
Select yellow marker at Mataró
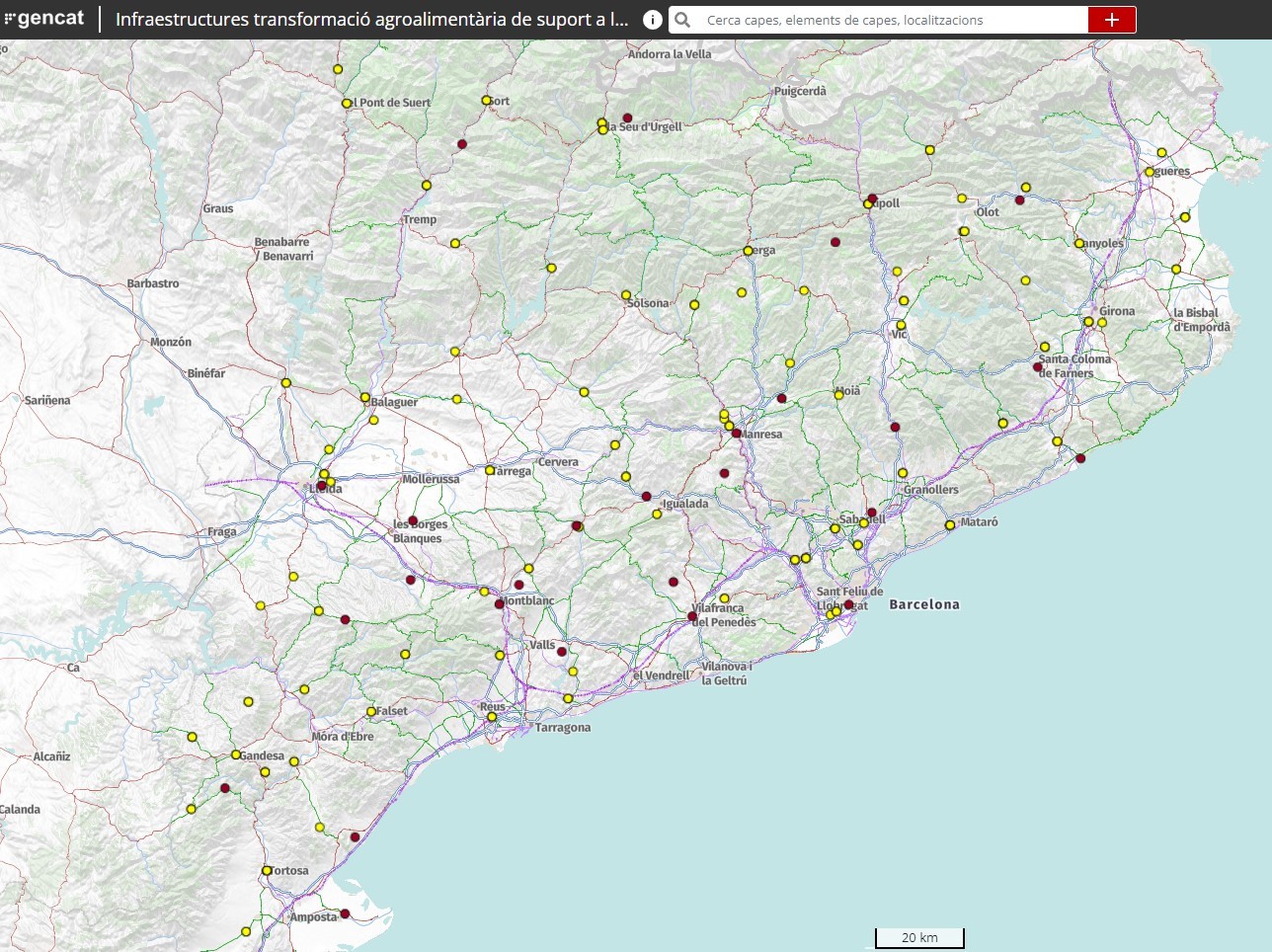[950, 525]
